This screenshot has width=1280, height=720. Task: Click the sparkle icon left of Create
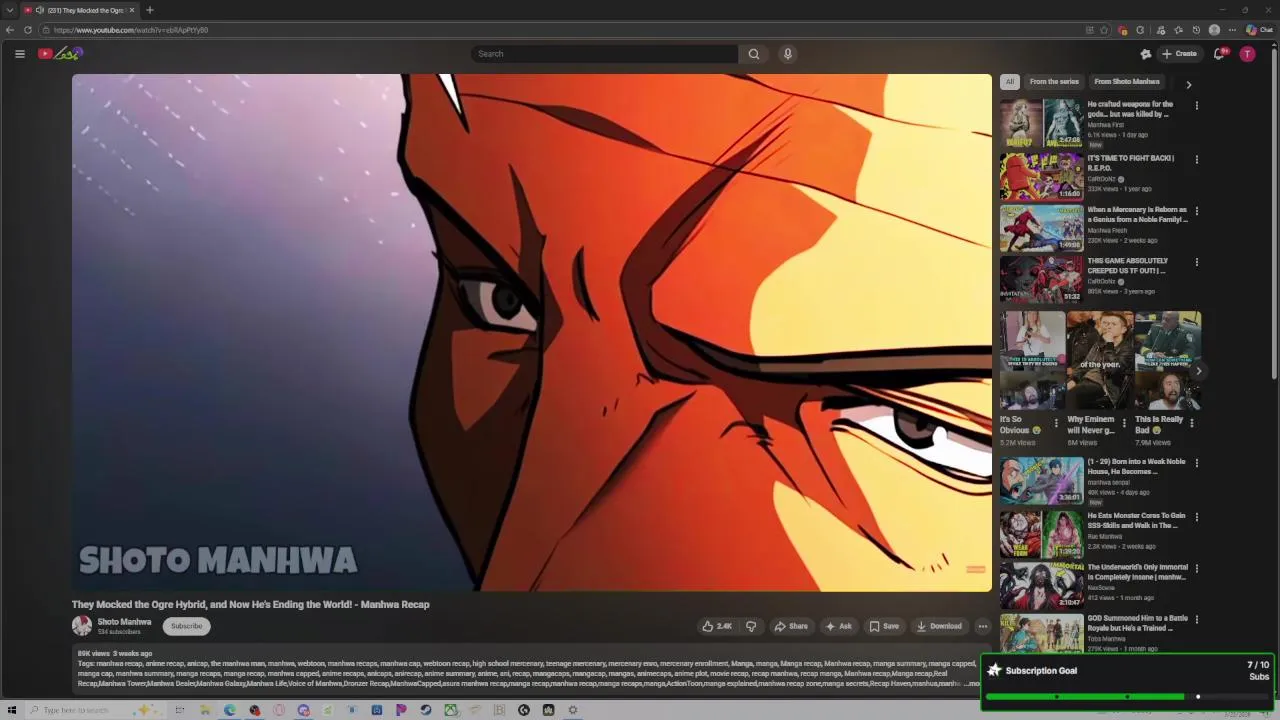(x=1146, y=54)
